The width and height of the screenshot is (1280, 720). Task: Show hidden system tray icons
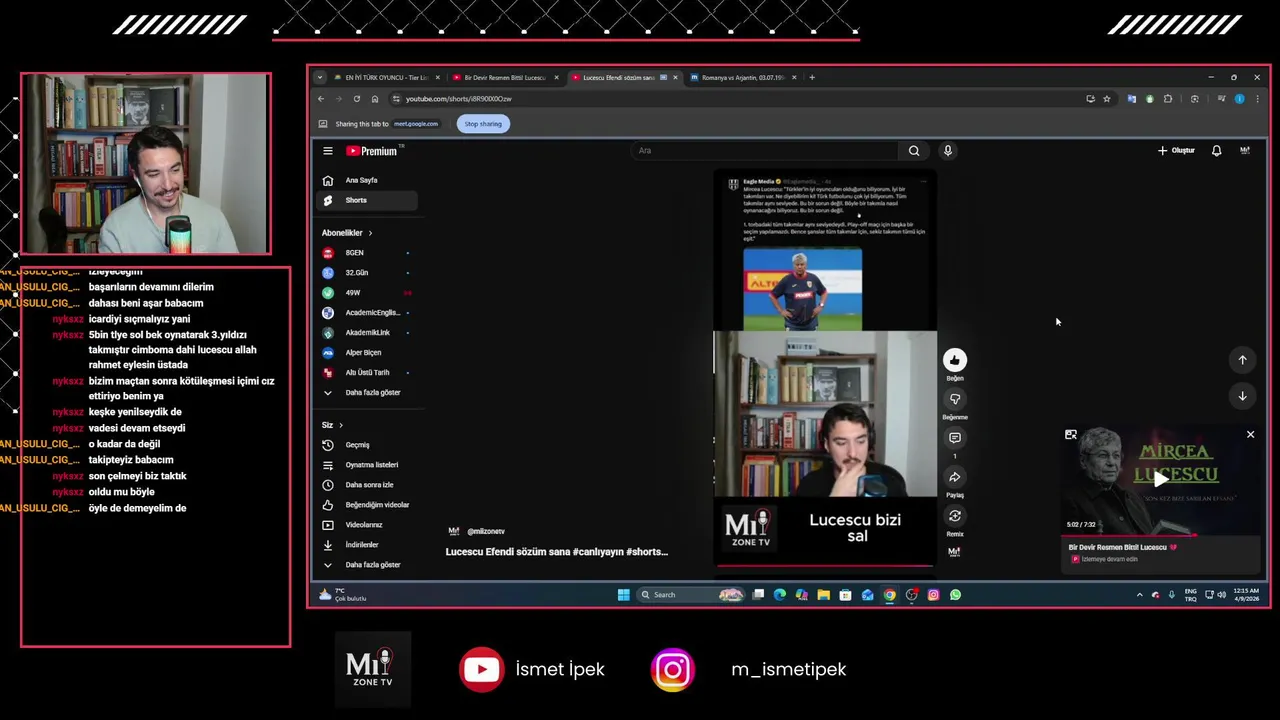(x=1139, y=595)
